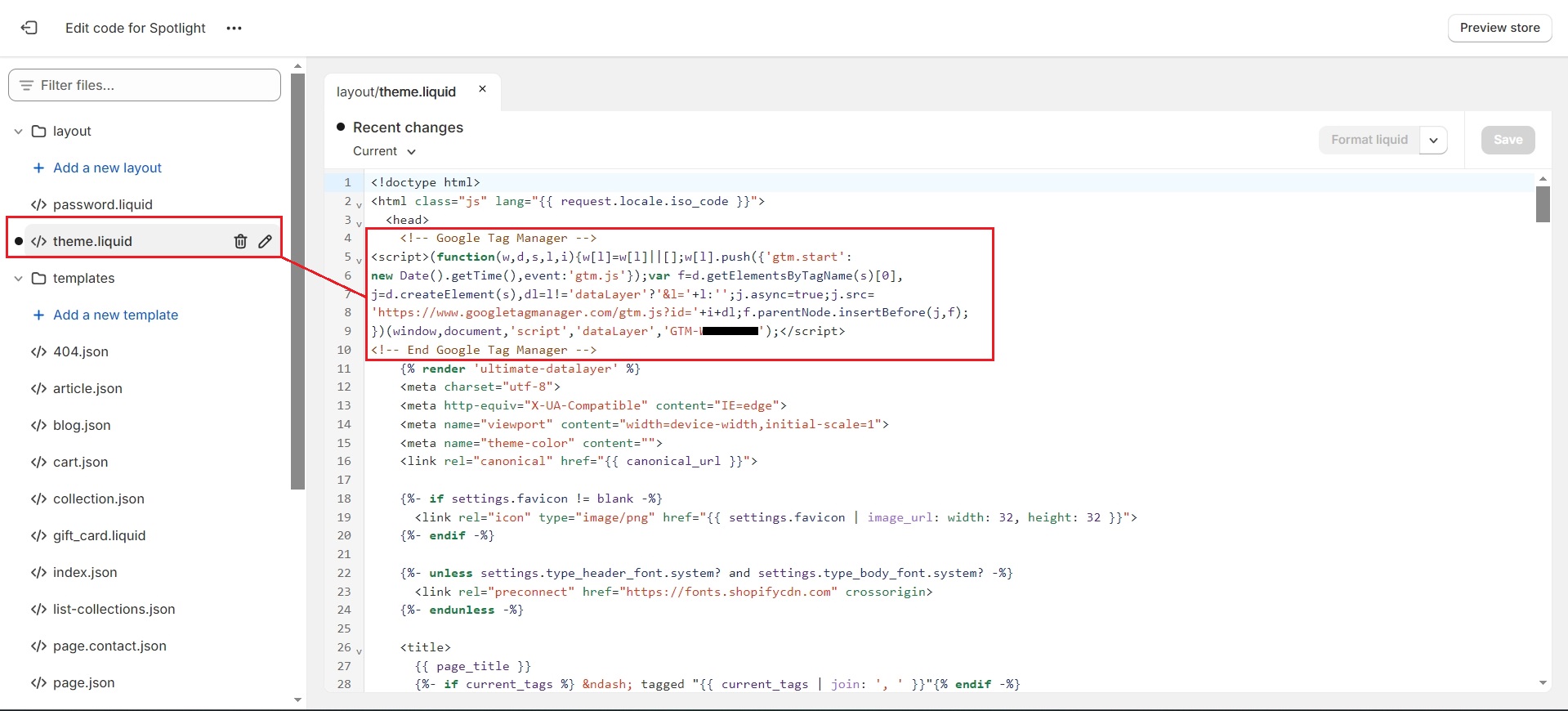Viewport: 1568px width, 711px height.
Task: Click Add a new layout link
Action: 107,168
